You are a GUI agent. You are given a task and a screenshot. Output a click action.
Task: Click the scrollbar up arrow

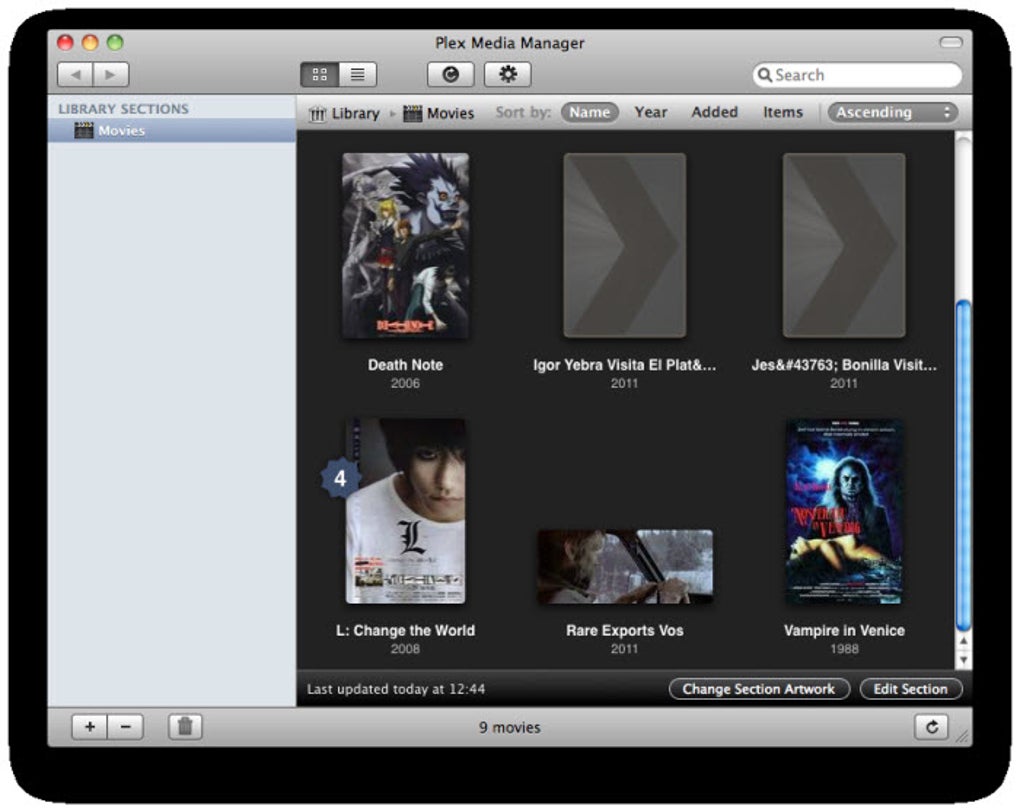click(x=963, y=641)
